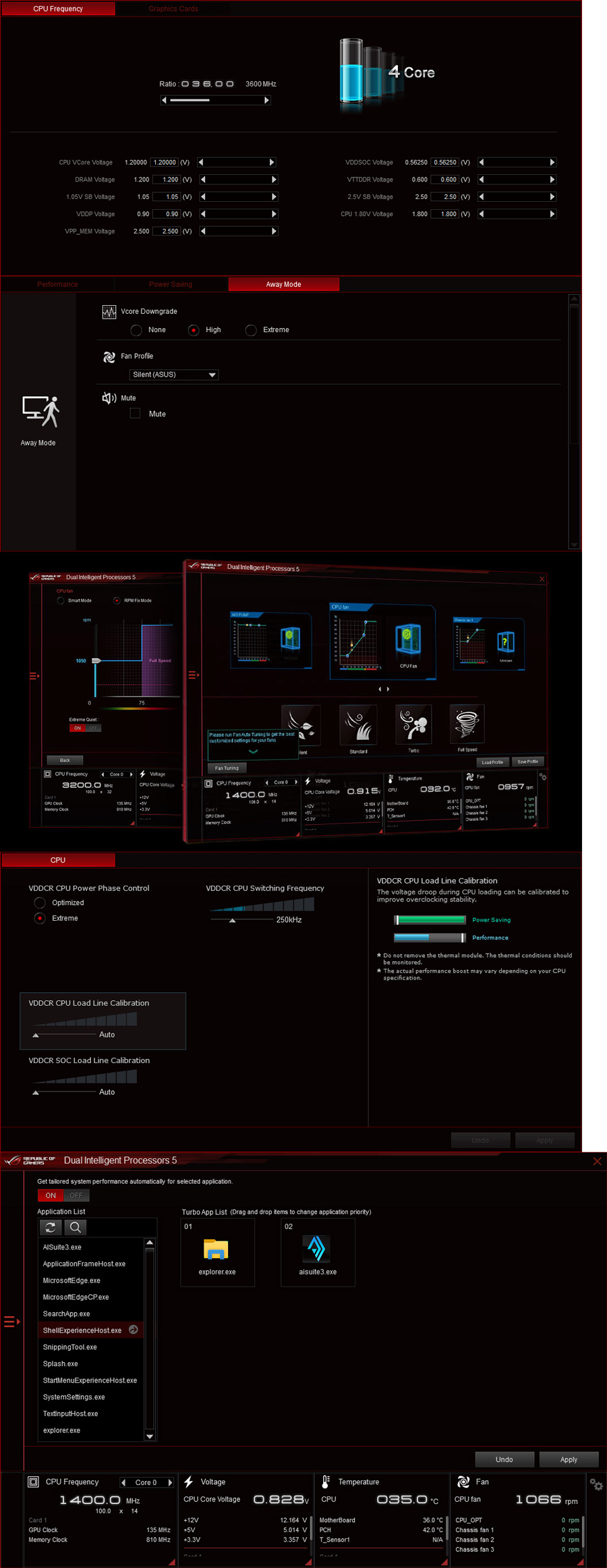Image resolution: width=607 pixels, height=1568 pixels.
Task: Increase the Ratio with the right arrow
Action: coord(267,100)
